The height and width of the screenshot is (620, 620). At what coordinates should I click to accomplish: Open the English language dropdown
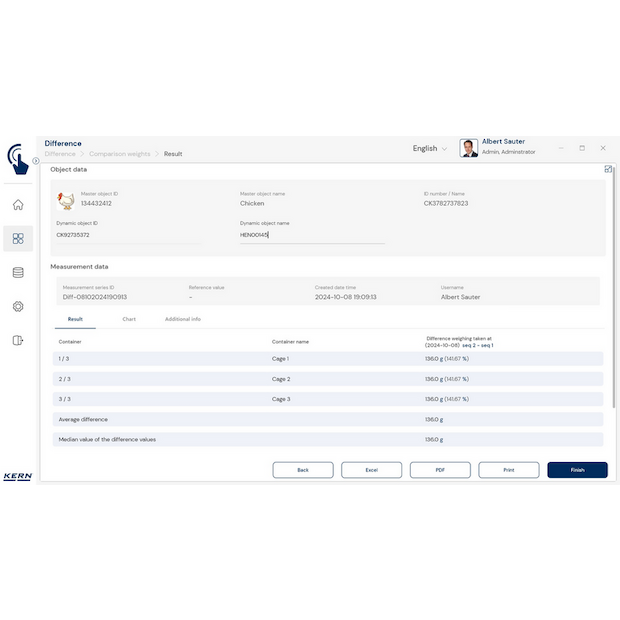point(430,148)
